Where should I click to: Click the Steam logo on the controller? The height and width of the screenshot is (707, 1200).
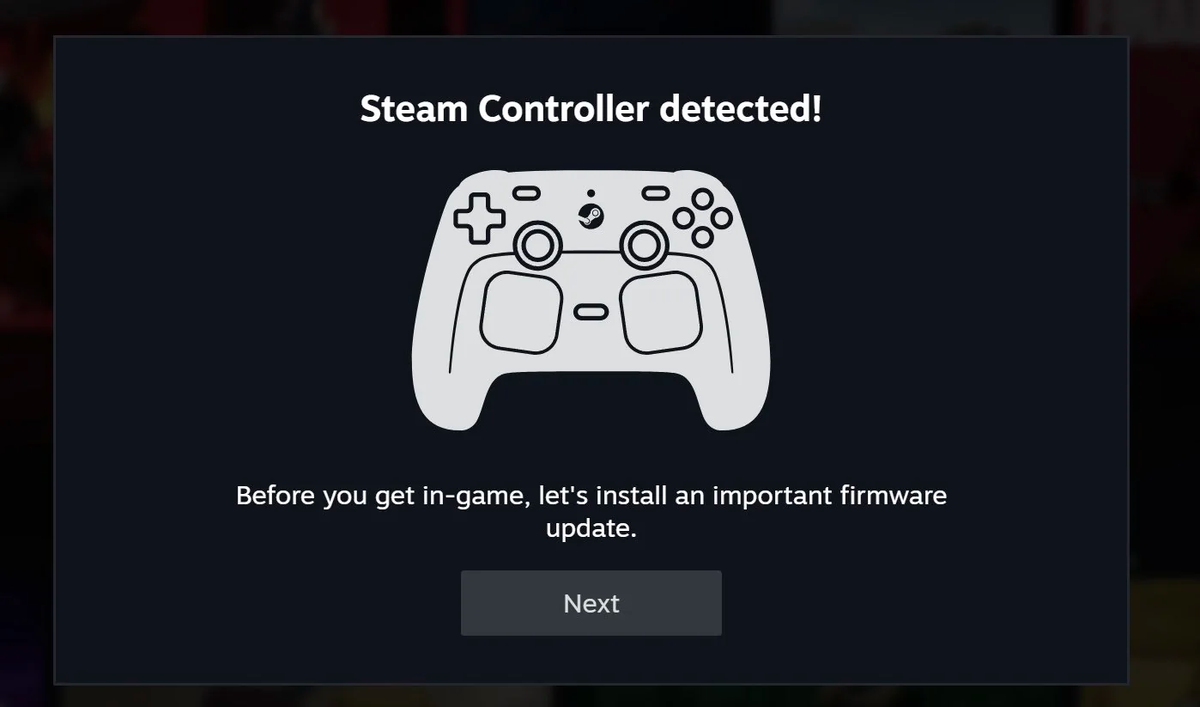click(590, 216)
